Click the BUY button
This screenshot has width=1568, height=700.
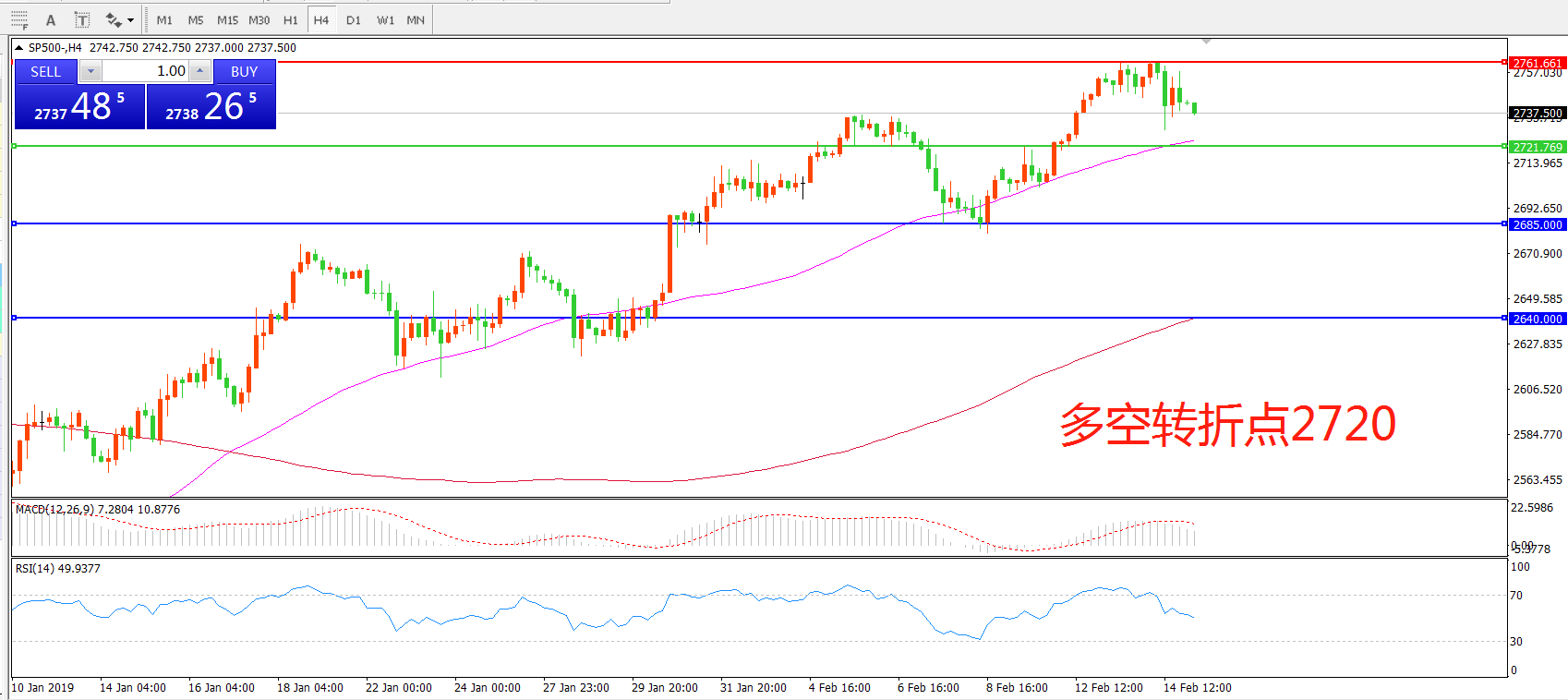point(244,71)
